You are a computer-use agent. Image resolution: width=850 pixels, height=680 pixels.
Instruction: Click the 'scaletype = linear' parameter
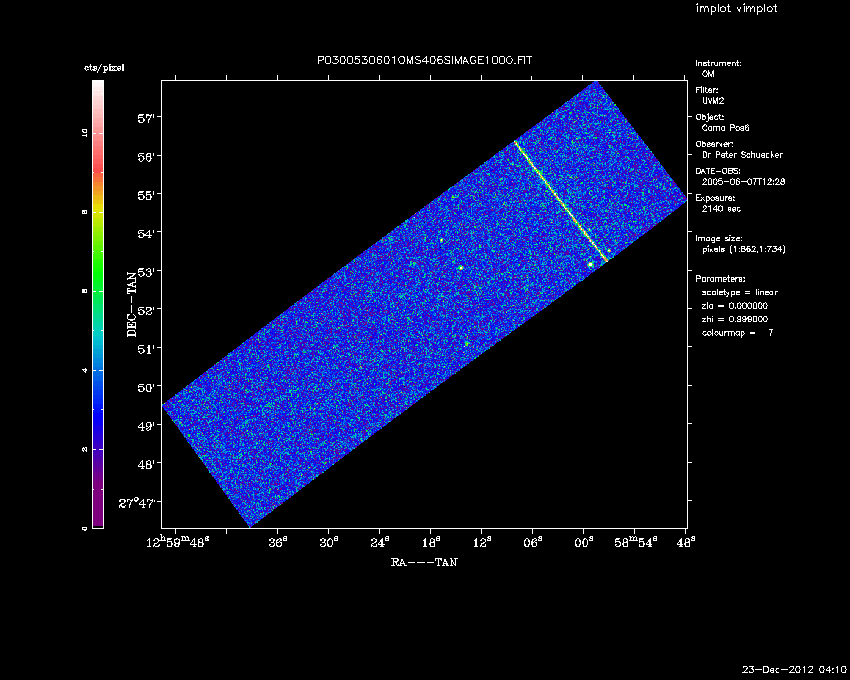[739, 292]
